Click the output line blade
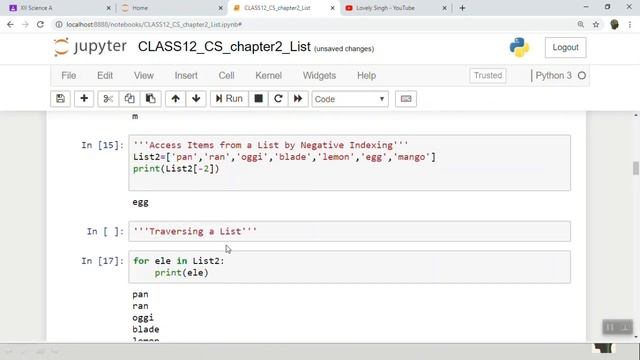 [146, 329]
